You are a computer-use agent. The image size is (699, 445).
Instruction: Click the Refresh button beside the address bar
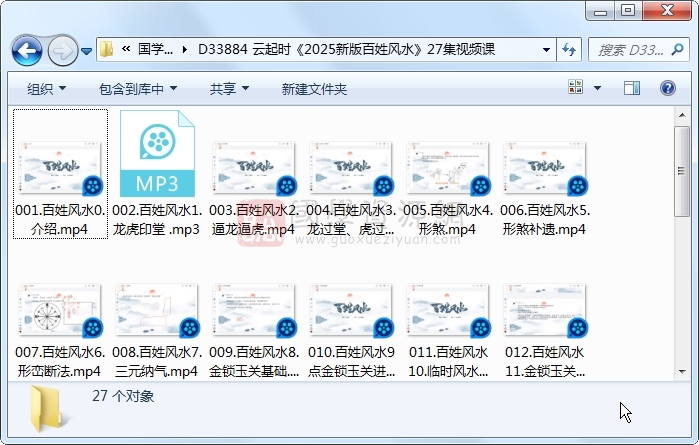pyautogui.click(x=569, y=49)
